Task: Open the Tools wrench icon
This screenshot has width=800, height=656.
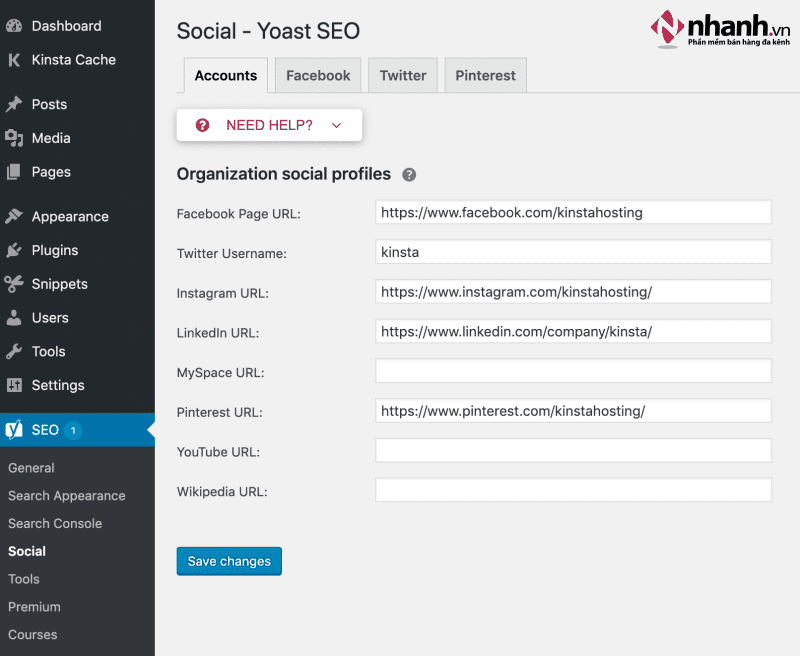Action: 16,351
